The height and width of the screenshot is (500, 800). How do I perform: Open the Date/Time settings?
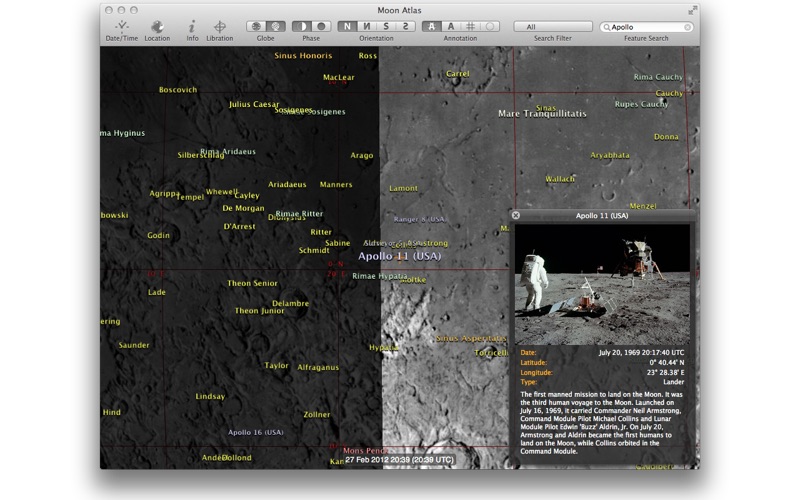pos(121,31)
